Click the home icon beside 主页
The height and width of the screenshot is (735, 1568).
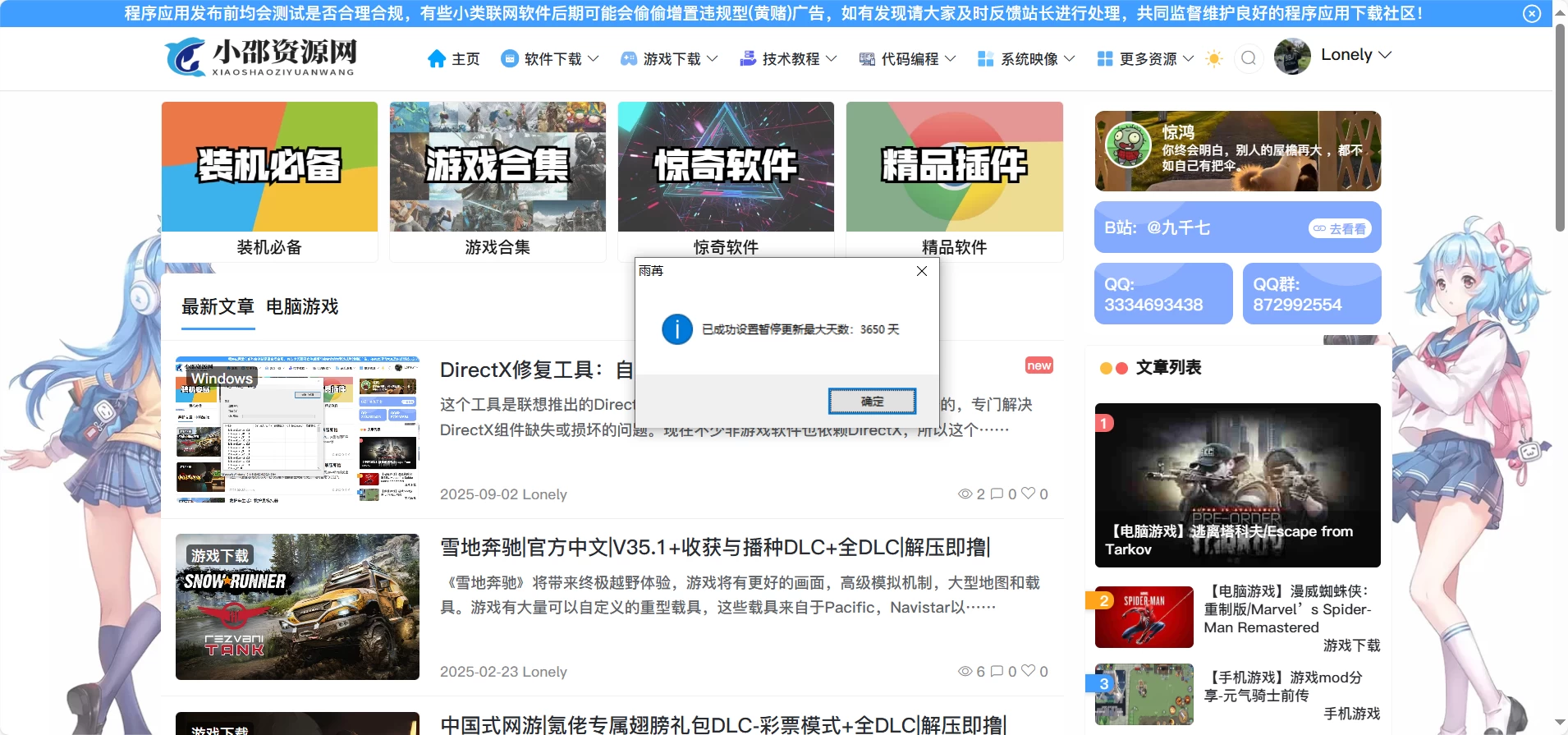click(x=437, y=58)
